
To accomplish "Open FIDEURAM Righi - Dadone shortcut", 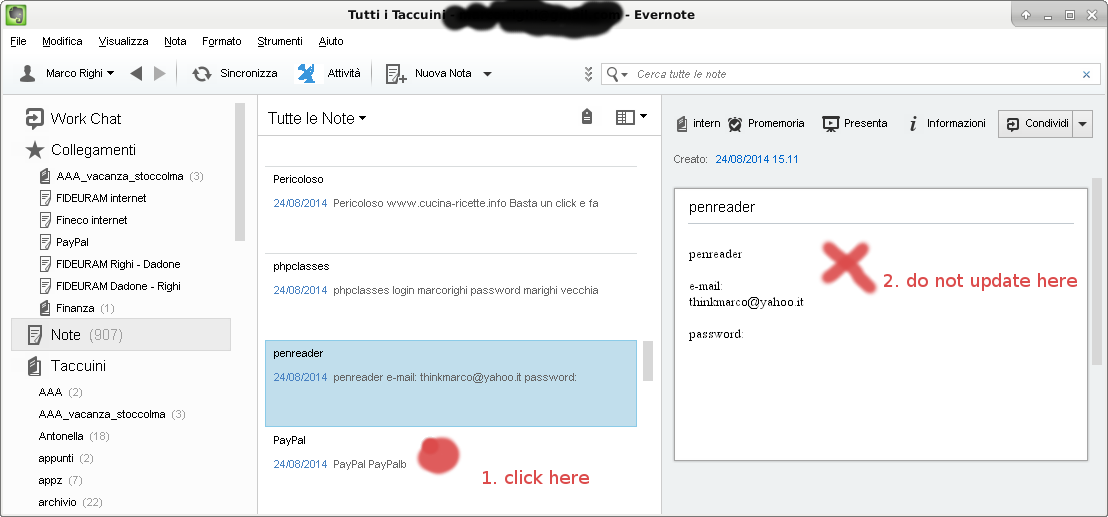I will point(110,264).
